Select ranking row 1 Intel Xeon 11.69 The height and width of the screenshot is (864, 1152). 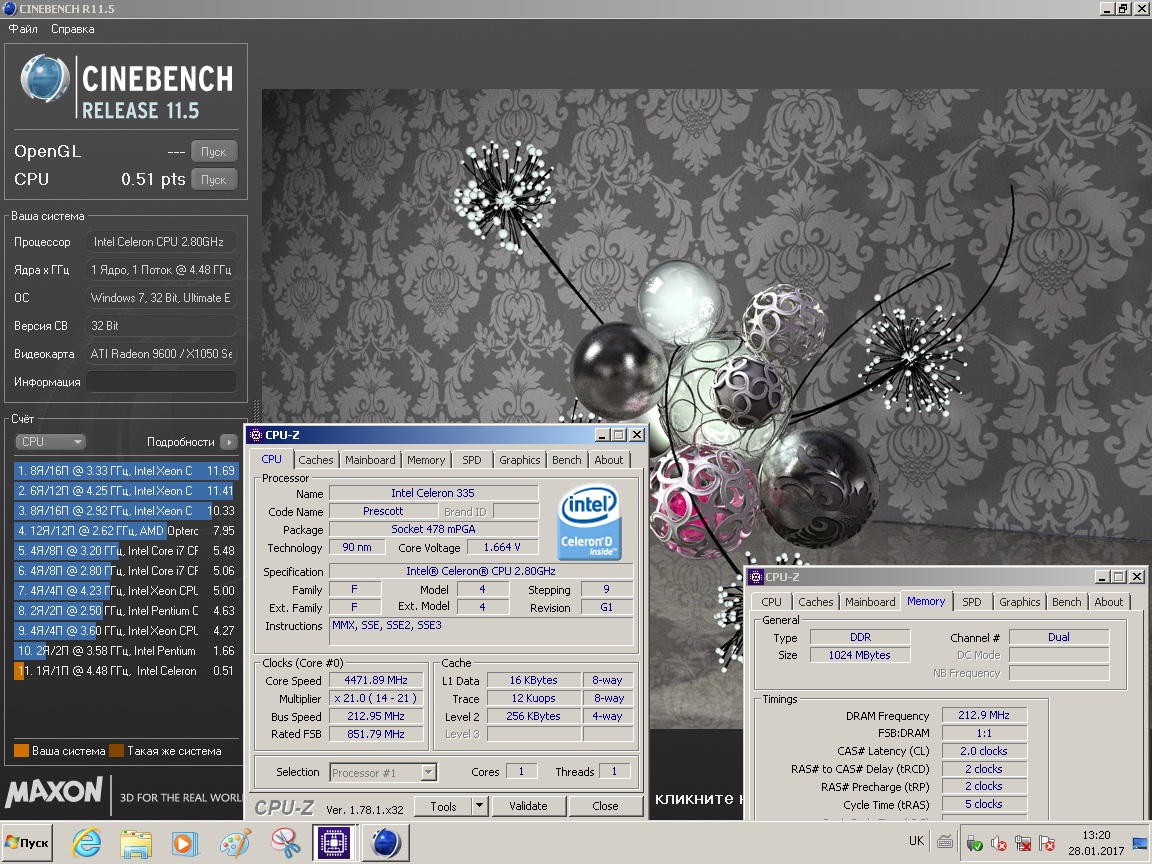(126, 470)
